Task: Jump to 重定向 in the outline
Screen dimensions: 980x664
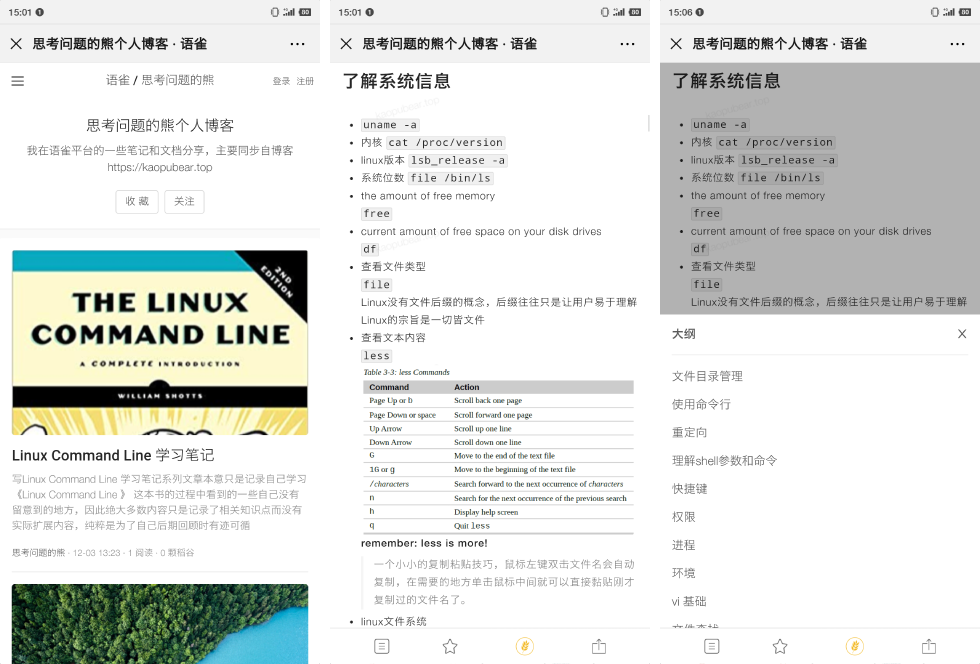Action: click(x=689, y=433)
